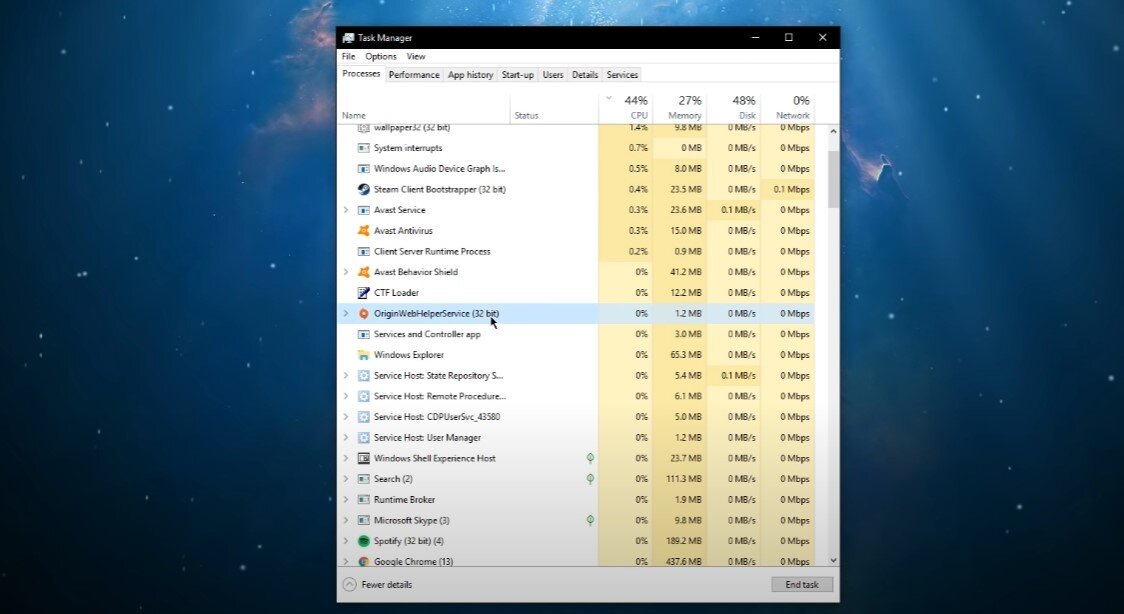Click the Service Host: User Manager gear icon
Image resolution: width=1124 pixels, height=614 pixels.
[x=363, y=438]
